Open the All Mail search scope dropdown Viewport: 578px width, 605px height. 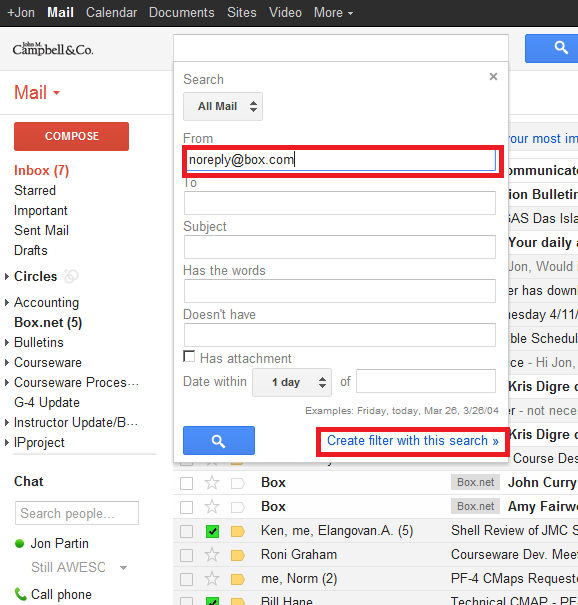(223, 106)
